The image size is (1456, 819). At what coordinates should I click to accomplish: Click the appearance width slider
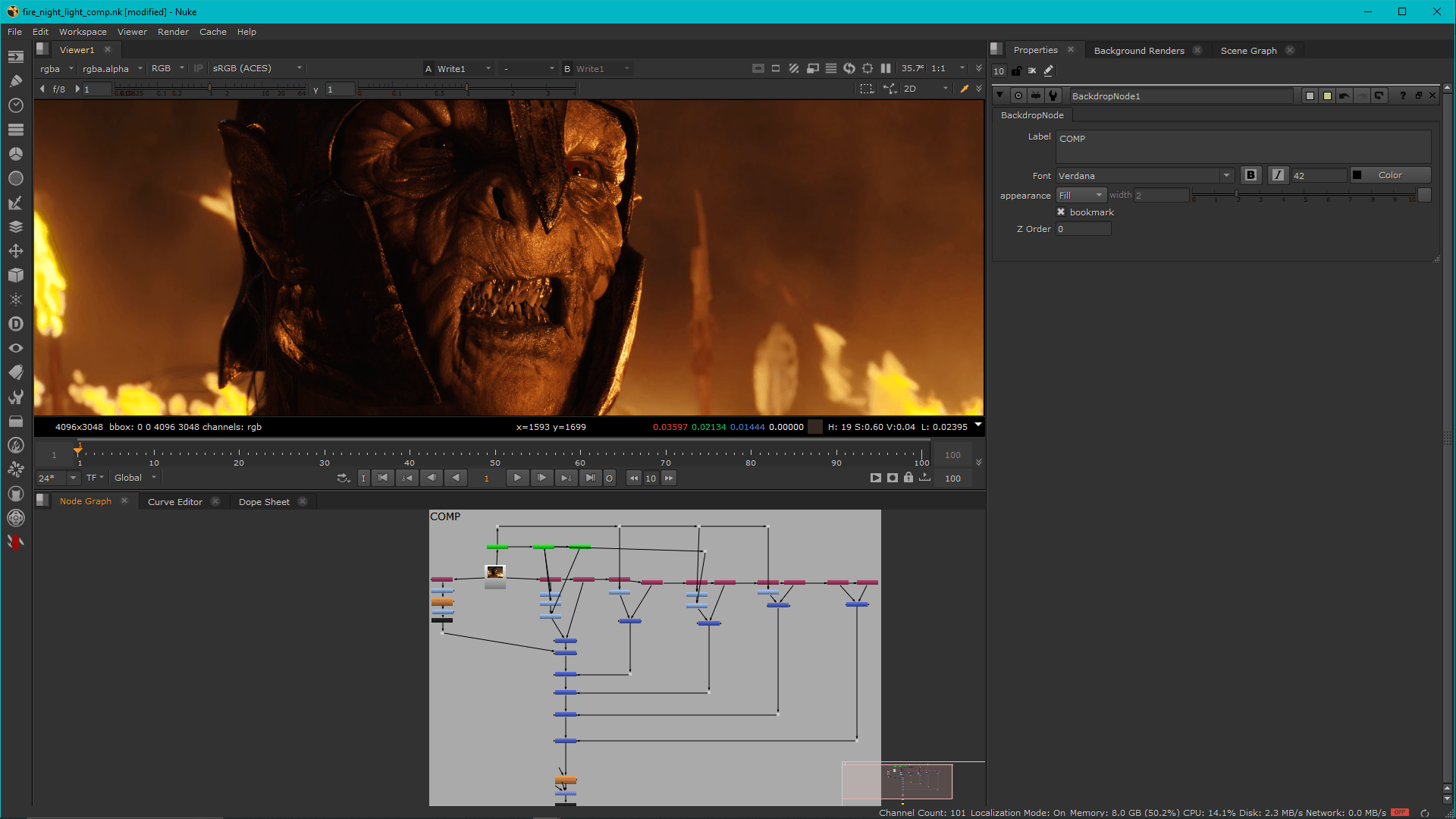coord(1304,196)
